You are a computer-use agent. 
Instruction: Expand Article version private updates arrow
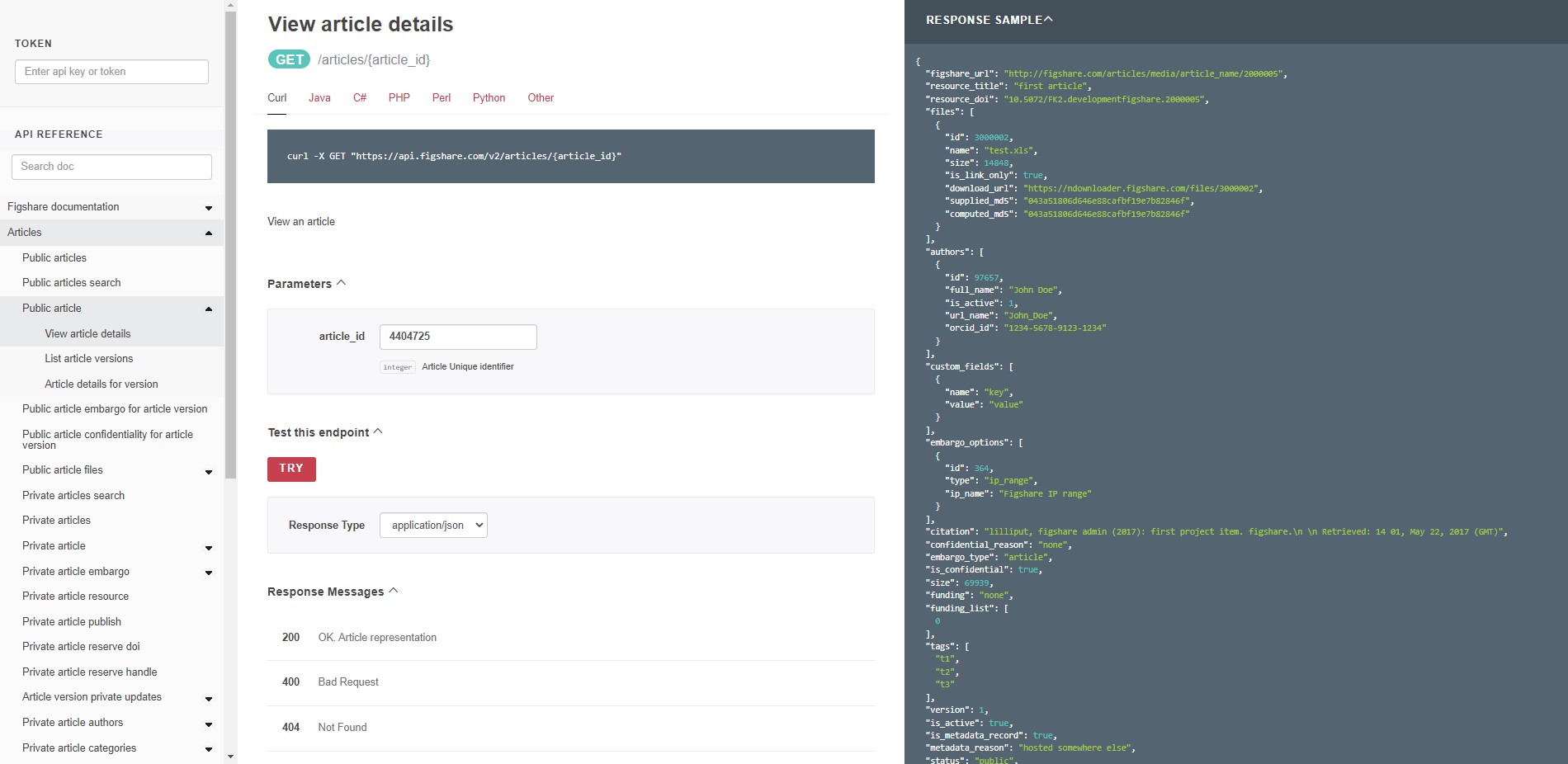tap(209, 699)
